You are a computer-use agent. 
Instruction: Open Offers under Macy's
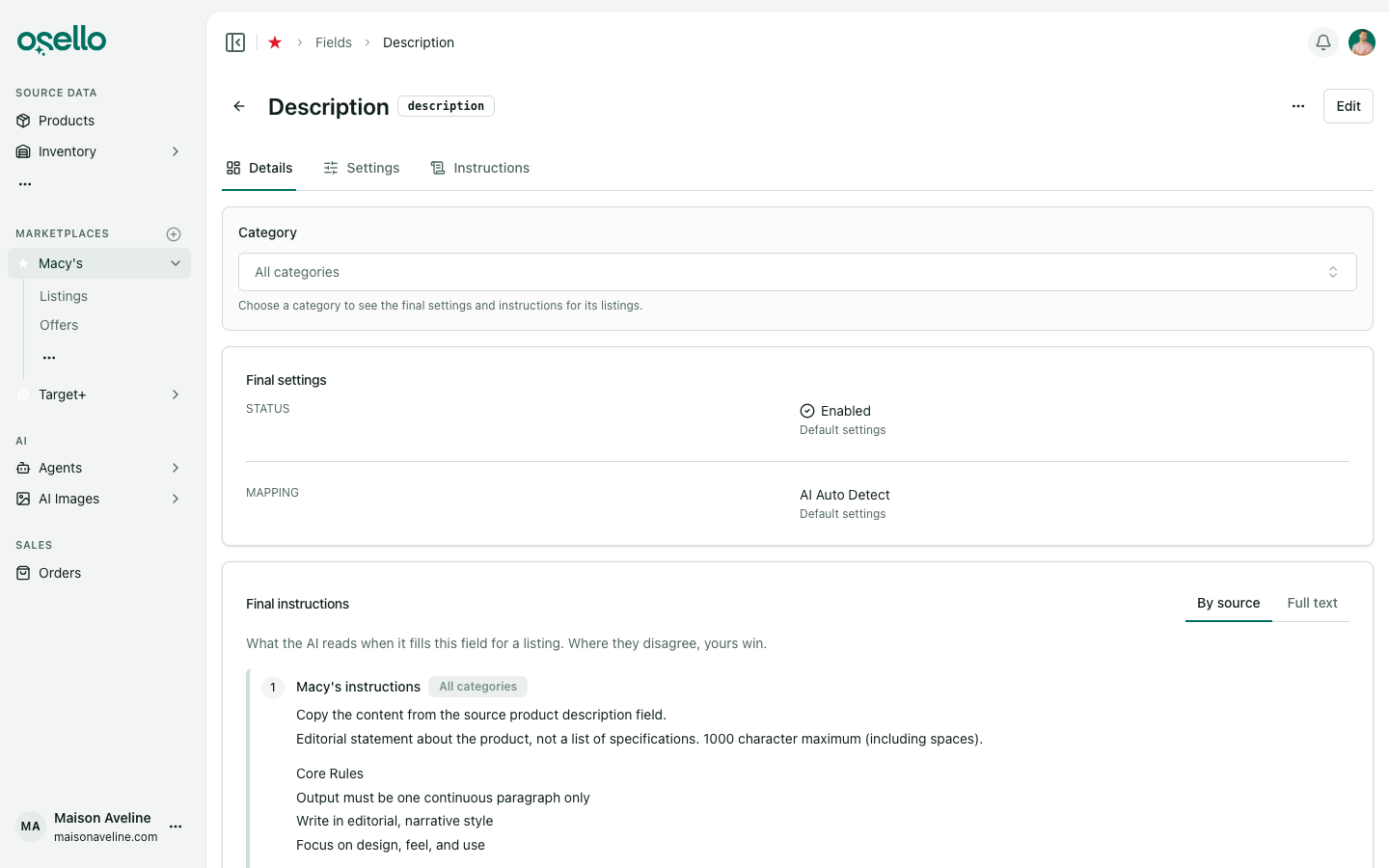click(x=59, y=325)
